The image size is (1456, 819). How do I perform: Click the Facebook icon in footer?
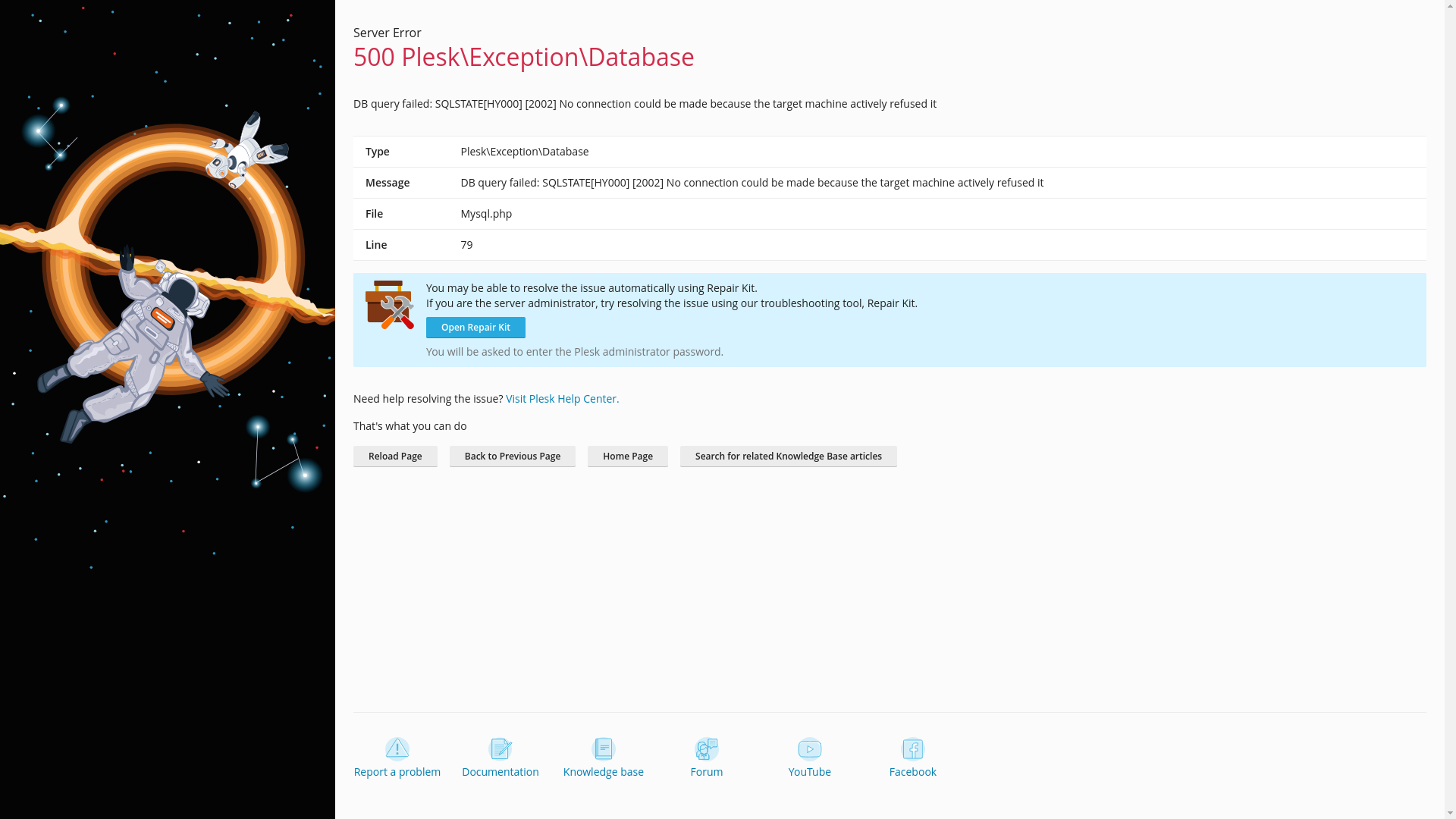click(x=912, y=749)
